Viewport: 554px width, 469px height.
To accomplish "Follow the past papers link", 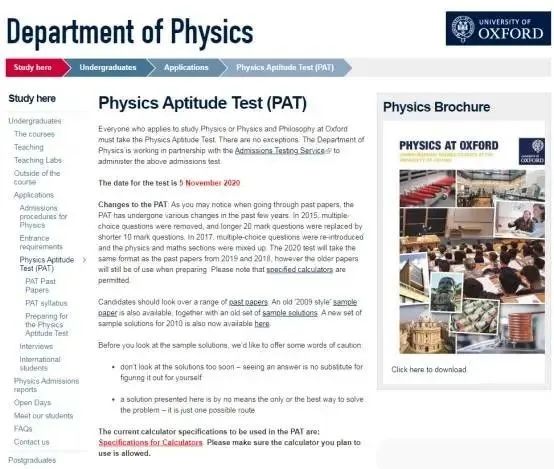I will [x=248, y=302].
